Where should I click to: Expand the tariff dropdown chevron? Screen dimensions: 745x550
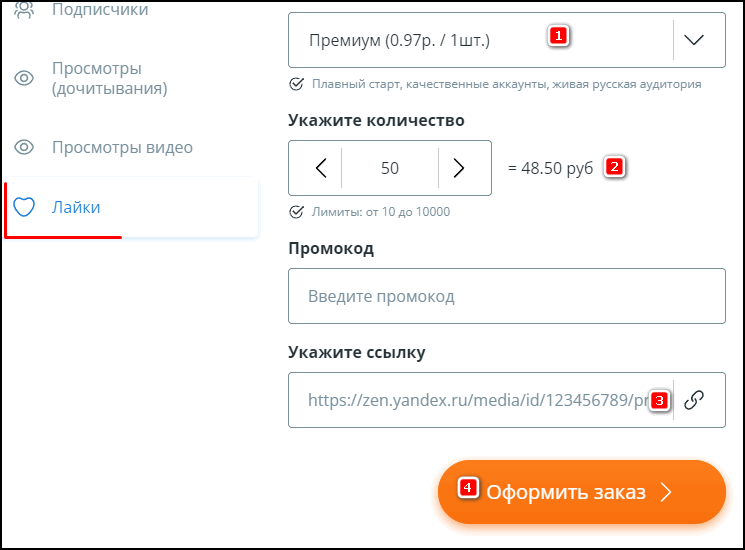point(693,40)
